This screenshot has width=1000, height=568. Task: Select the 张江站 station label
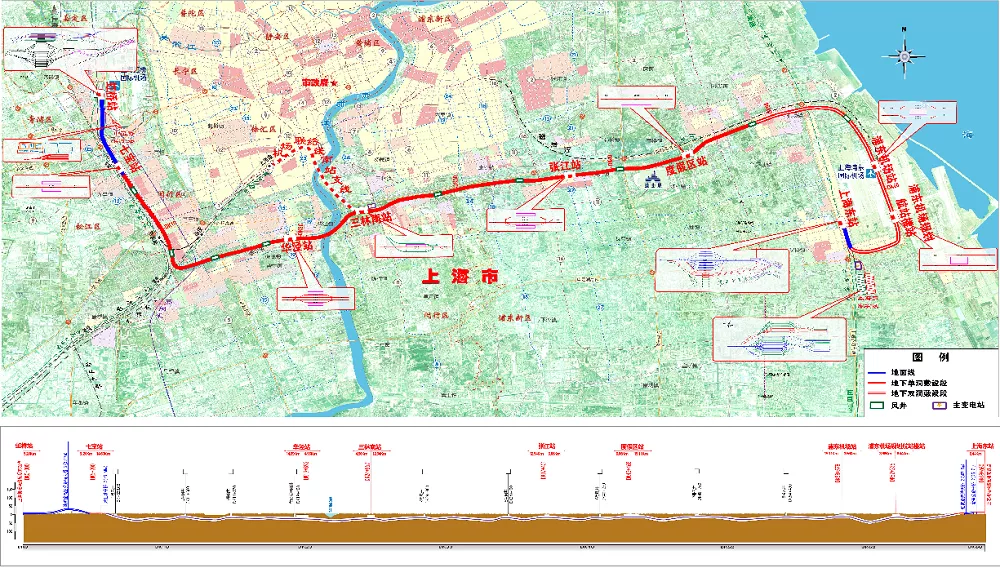566,165
